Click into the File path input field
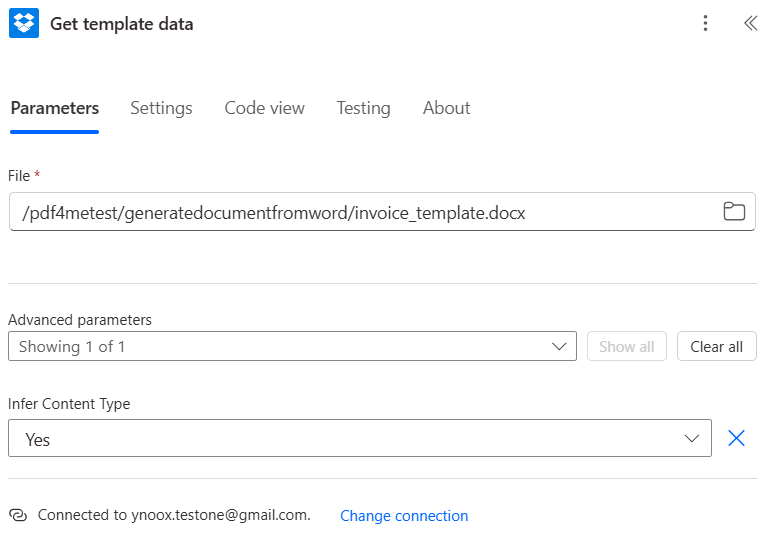775x545 pixels. [x=382, y=211]
